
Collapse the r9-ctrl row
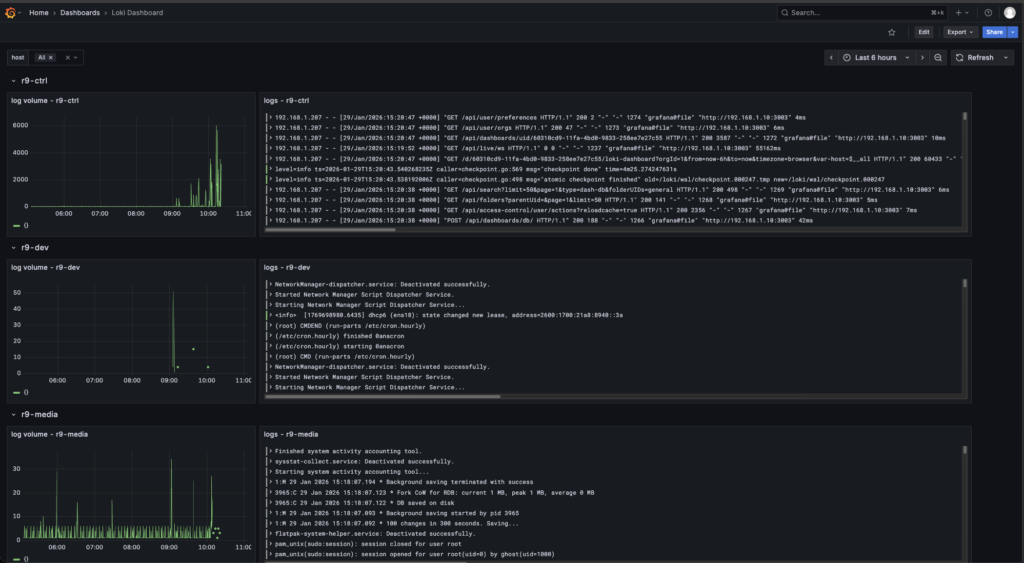click(13, 80)
